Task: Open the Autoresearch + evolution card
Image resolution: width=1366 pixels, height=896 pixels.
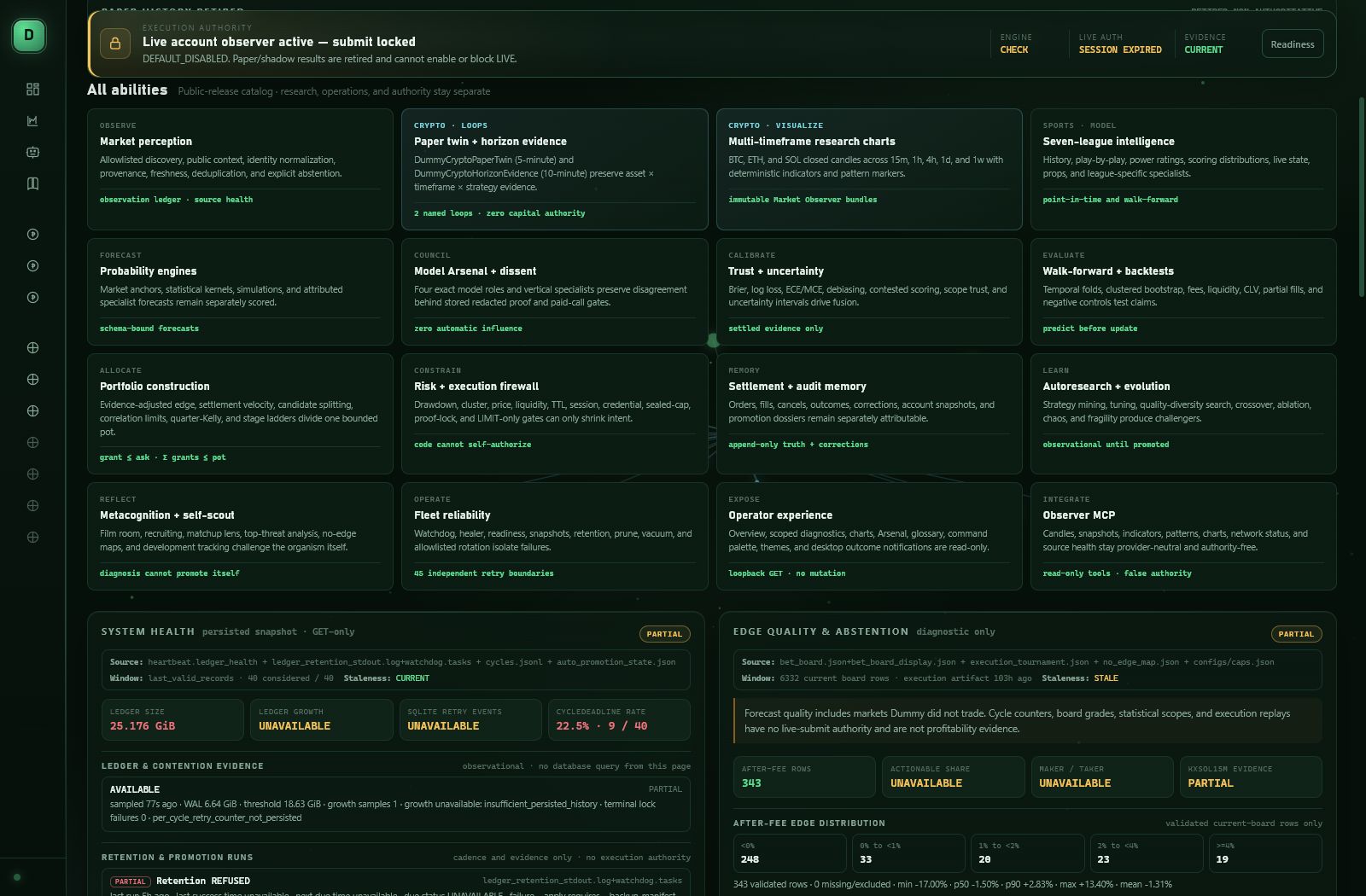Action: coord(1183,414)
